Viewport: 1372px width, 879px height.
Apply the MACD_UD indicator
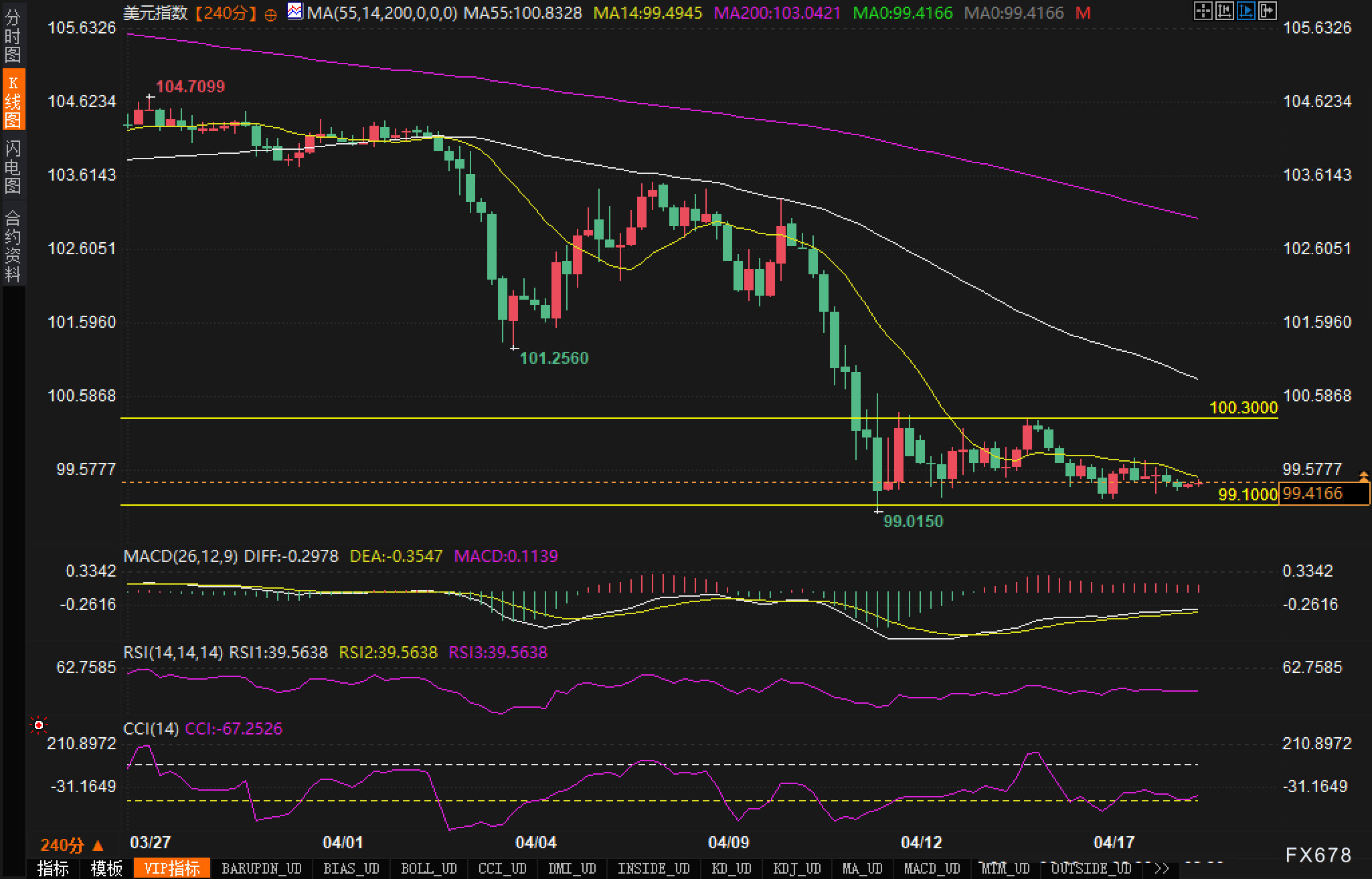tap(932, 868)
